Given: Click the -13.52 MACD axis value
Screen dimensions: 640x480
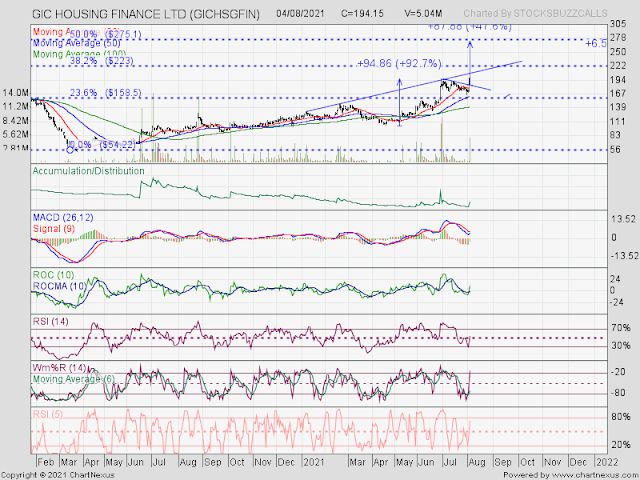Looking at the screenshot, I should [x=624, y=256].
